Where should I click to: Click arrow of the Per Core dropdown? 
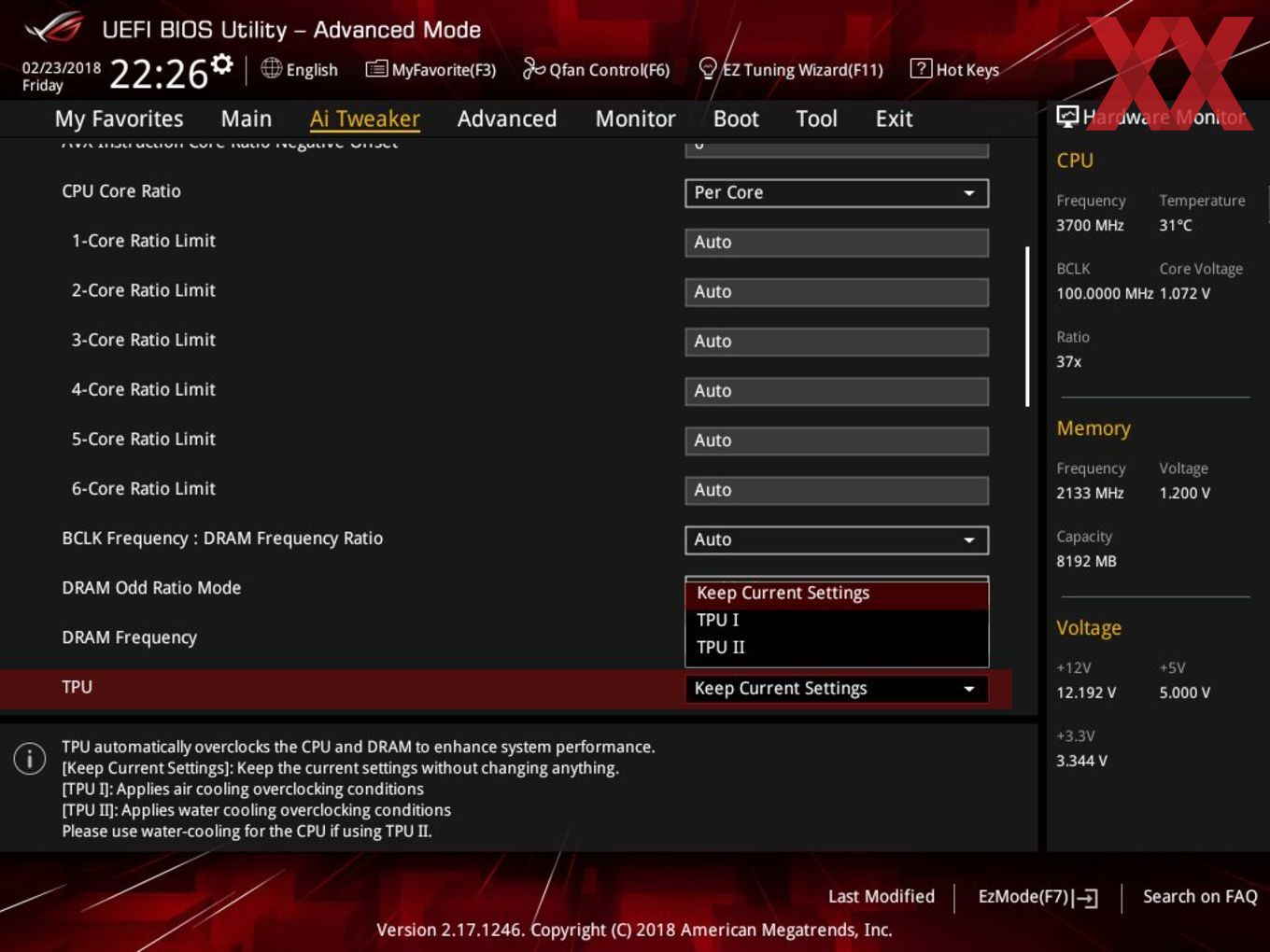(x=969, y=193)
